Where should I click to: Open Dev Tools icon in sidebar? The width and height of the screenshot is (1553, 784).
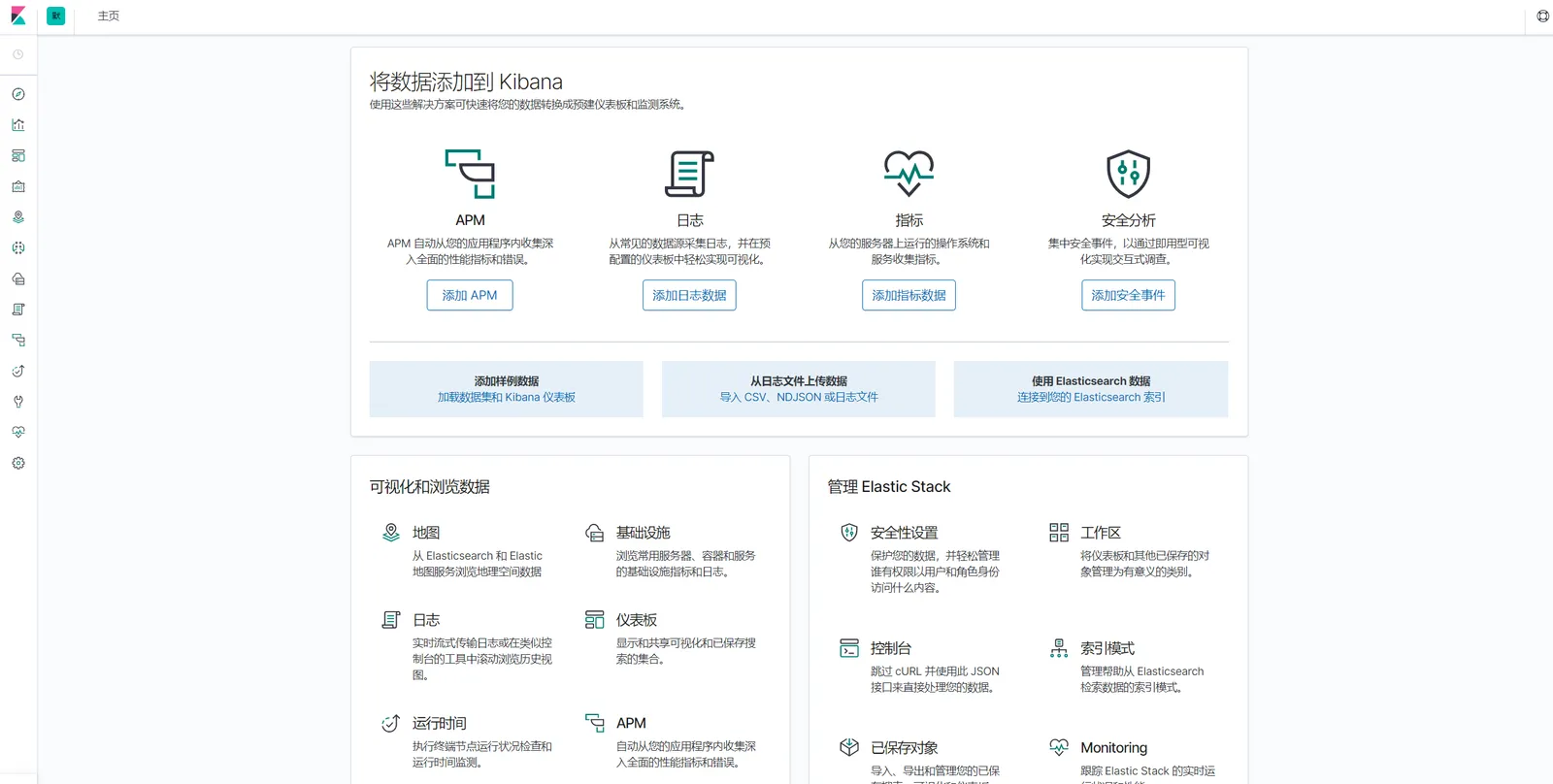[17, 402]
